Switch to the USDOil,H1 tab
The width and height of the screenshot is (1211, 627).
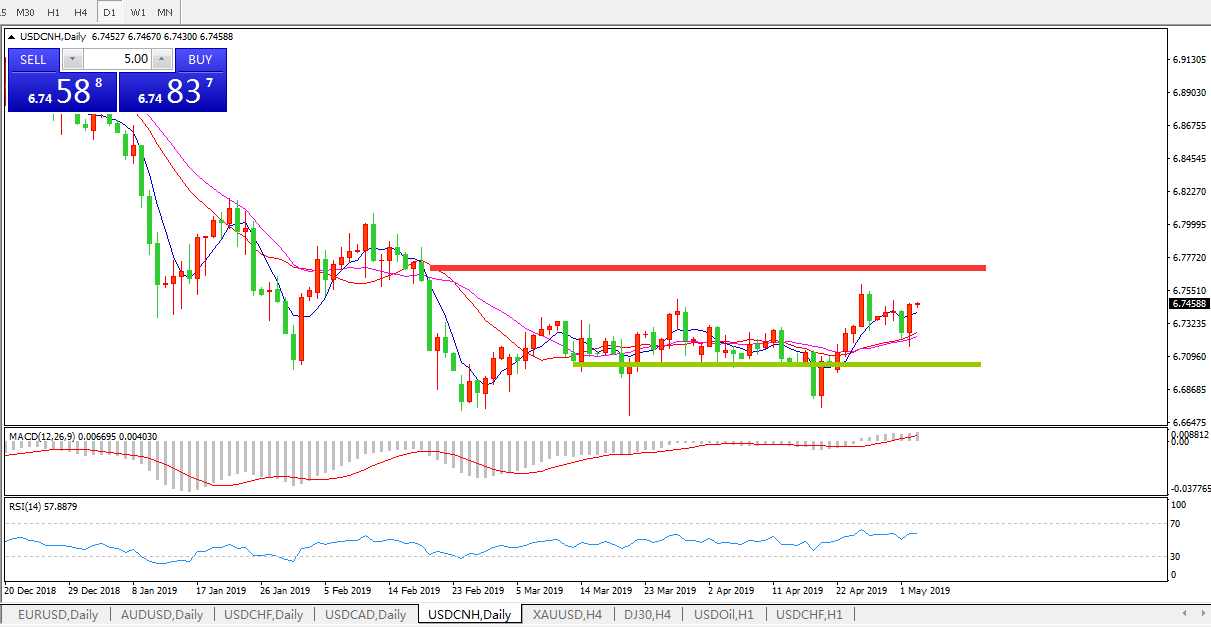coord(723,615)
